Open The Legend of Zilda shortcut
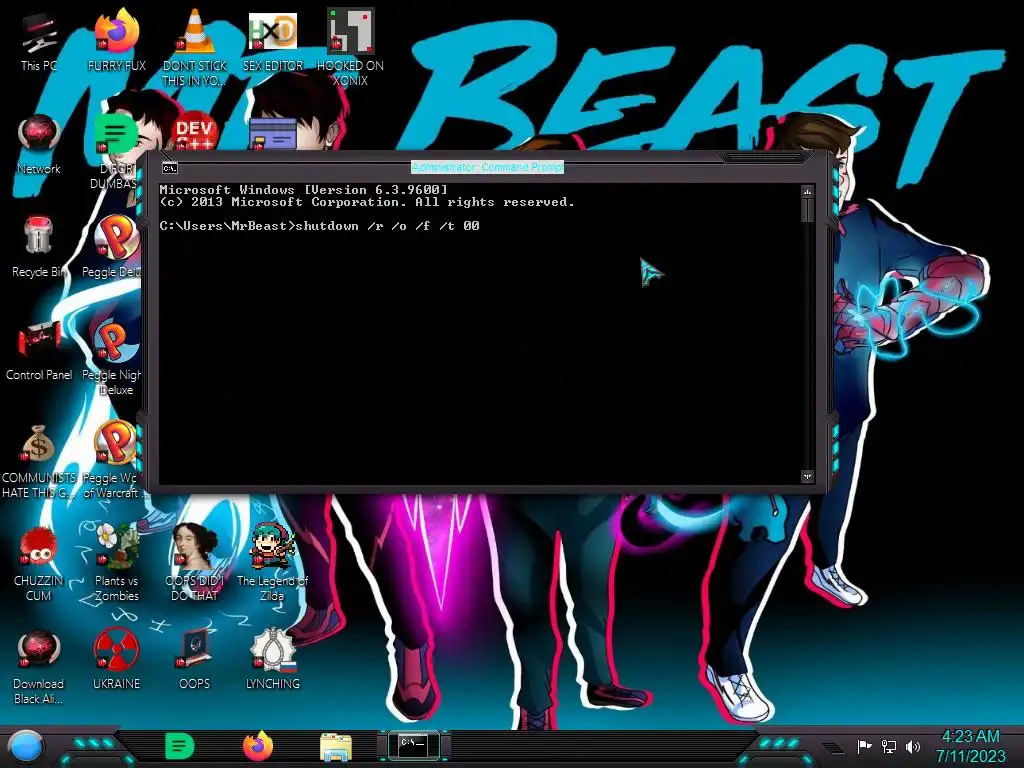Viewport: 1024px width, 768px height. pos(273,562)
